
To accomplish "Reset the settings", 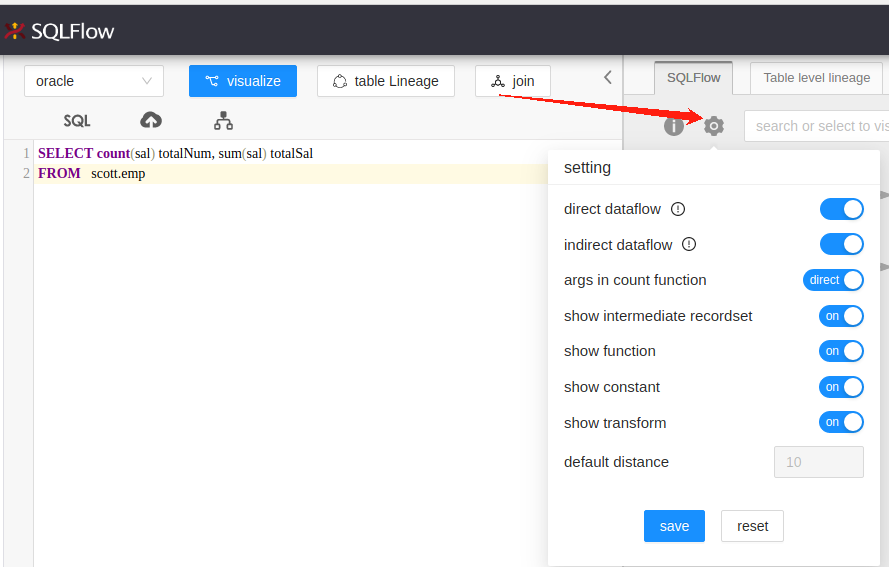I will click(752, 526).
